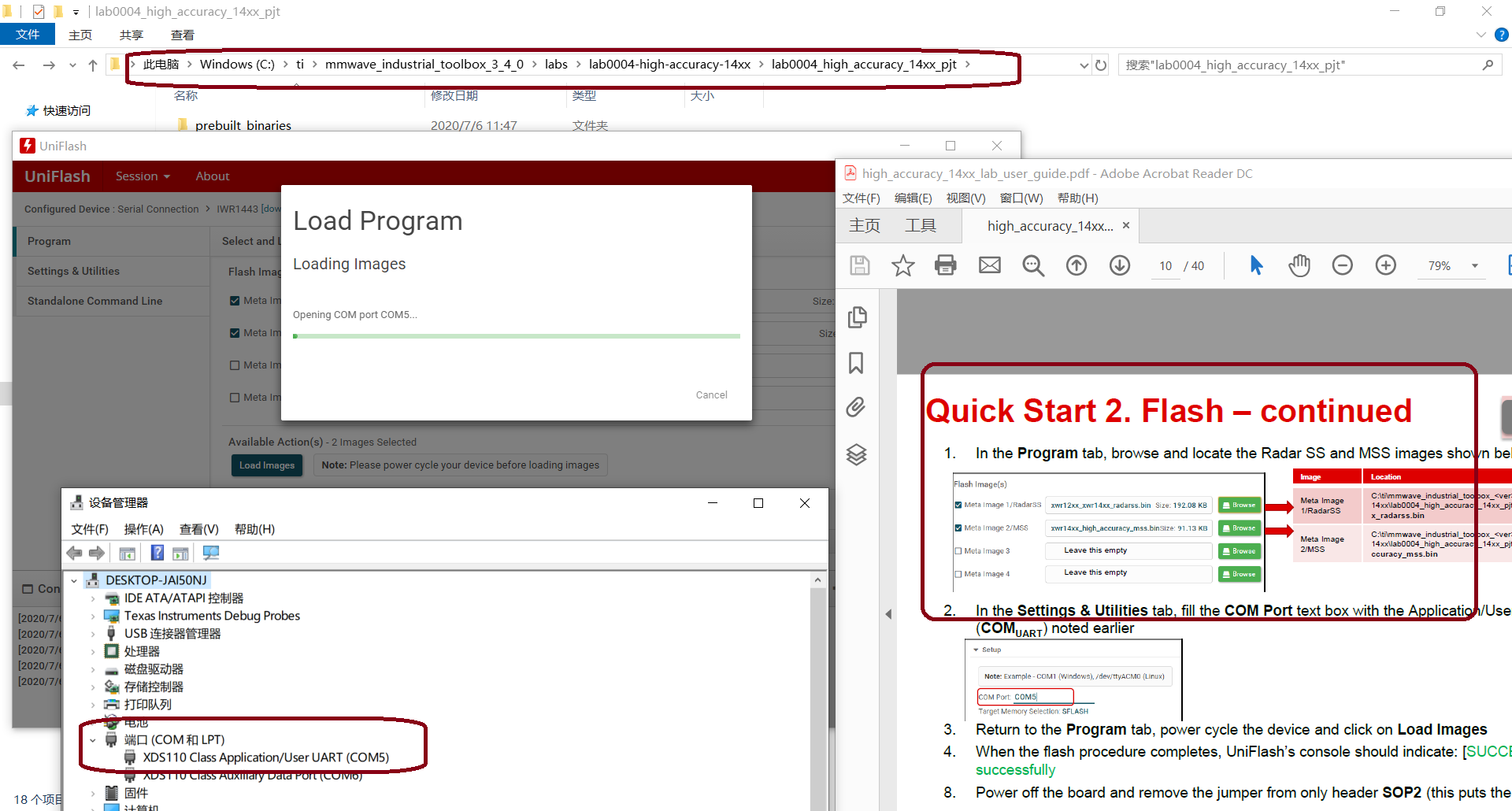
Task: Close the high_accuracy_14xx PDF tab
Action: [1126, 225]
